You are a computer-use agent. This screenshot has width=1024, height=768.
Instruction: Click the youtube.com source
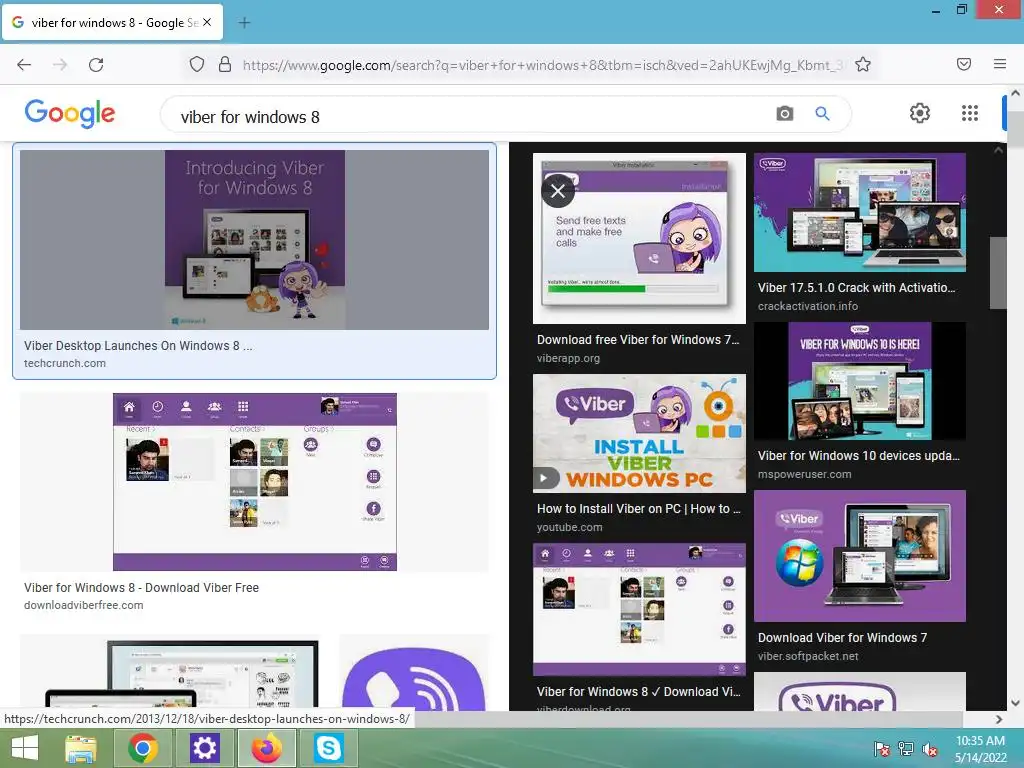569,527
